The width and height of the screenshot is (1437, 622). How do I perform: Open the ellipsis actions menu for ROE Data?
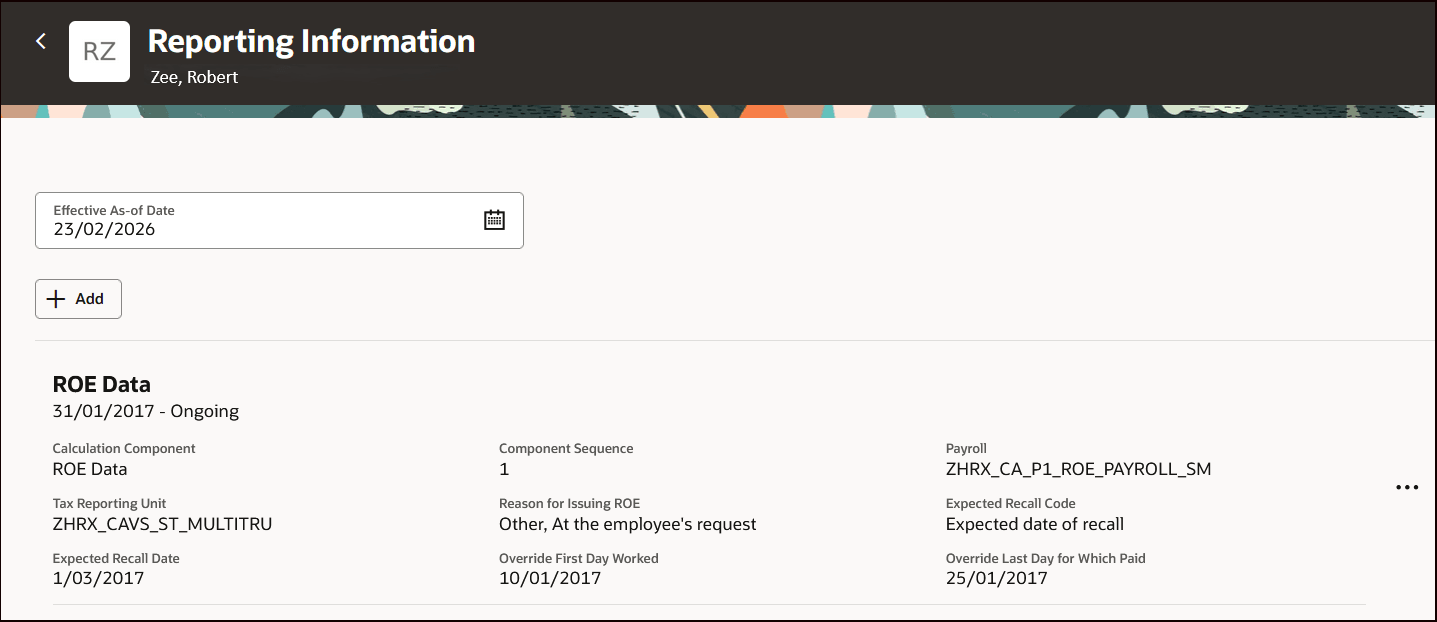(x=1406, y=487)
